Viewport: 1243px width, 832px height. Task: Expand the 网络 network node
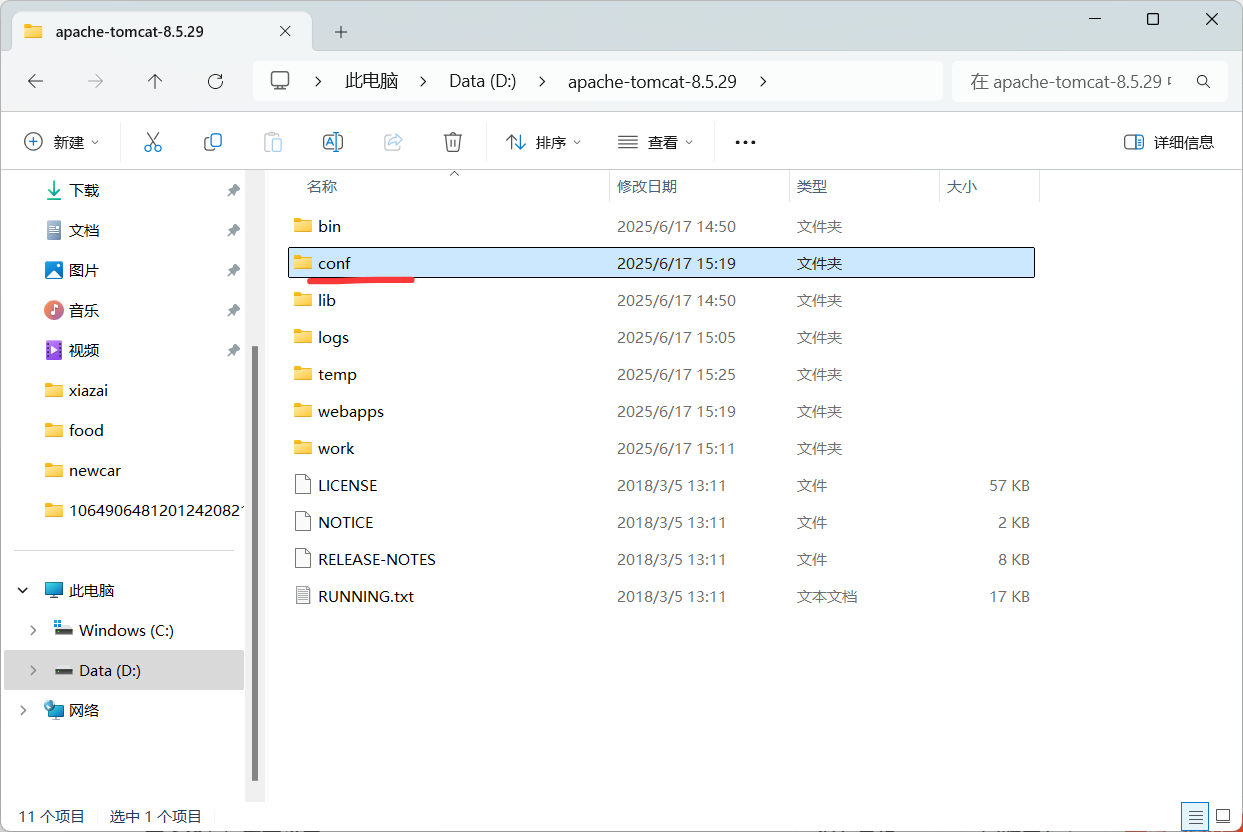[23, 710]
